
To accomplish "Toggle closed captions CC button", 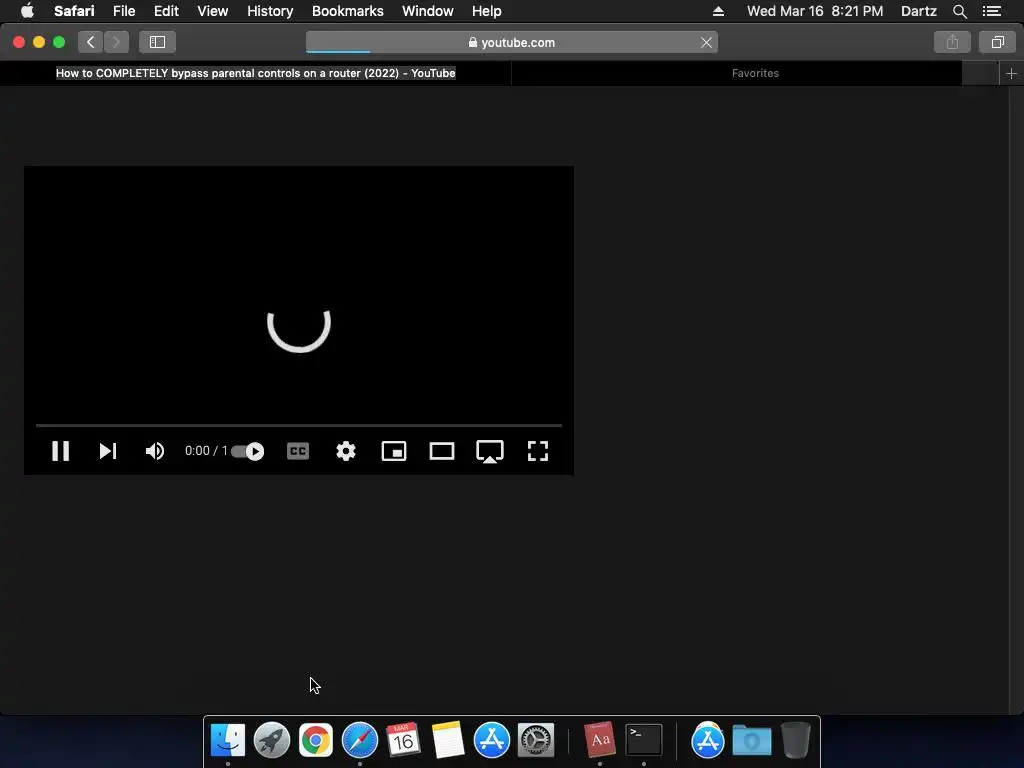I will click(x=298, y=451).
